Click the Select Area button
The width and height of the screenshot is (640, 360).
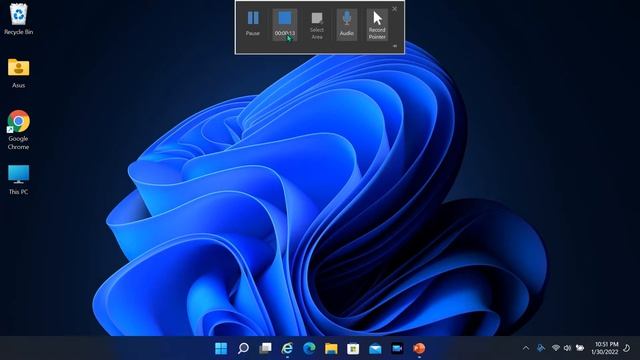pyautogui.click(x=317, y=25)
